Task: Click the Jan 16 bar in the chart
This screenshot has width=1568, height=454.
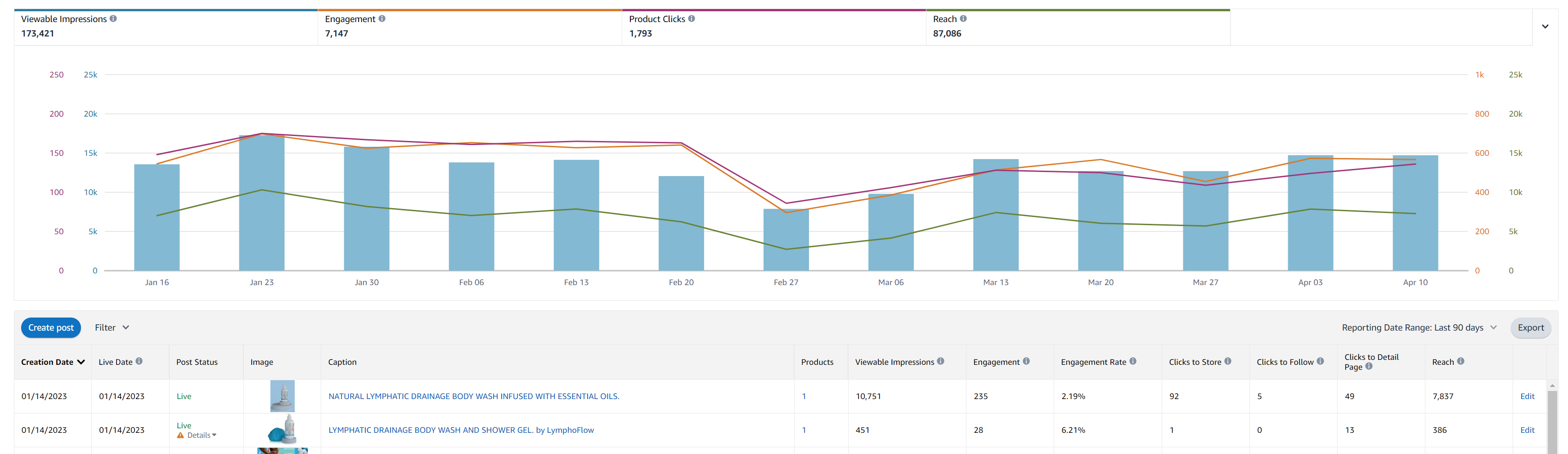Action: pos(157,217)
